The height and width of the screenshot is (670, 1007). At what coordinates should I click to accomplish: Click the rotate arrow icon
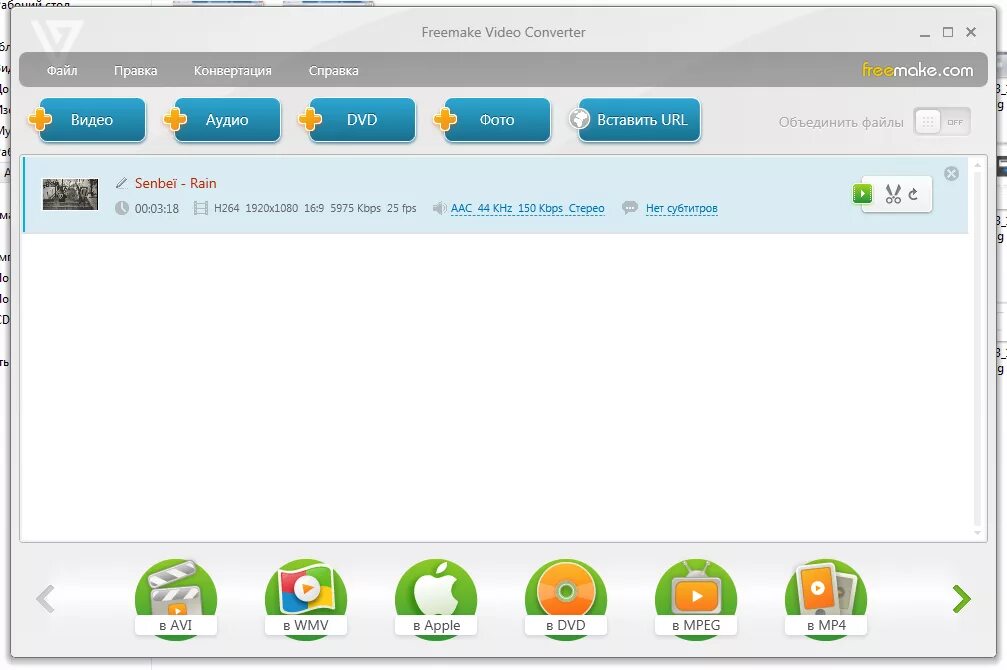click(913, 193)
